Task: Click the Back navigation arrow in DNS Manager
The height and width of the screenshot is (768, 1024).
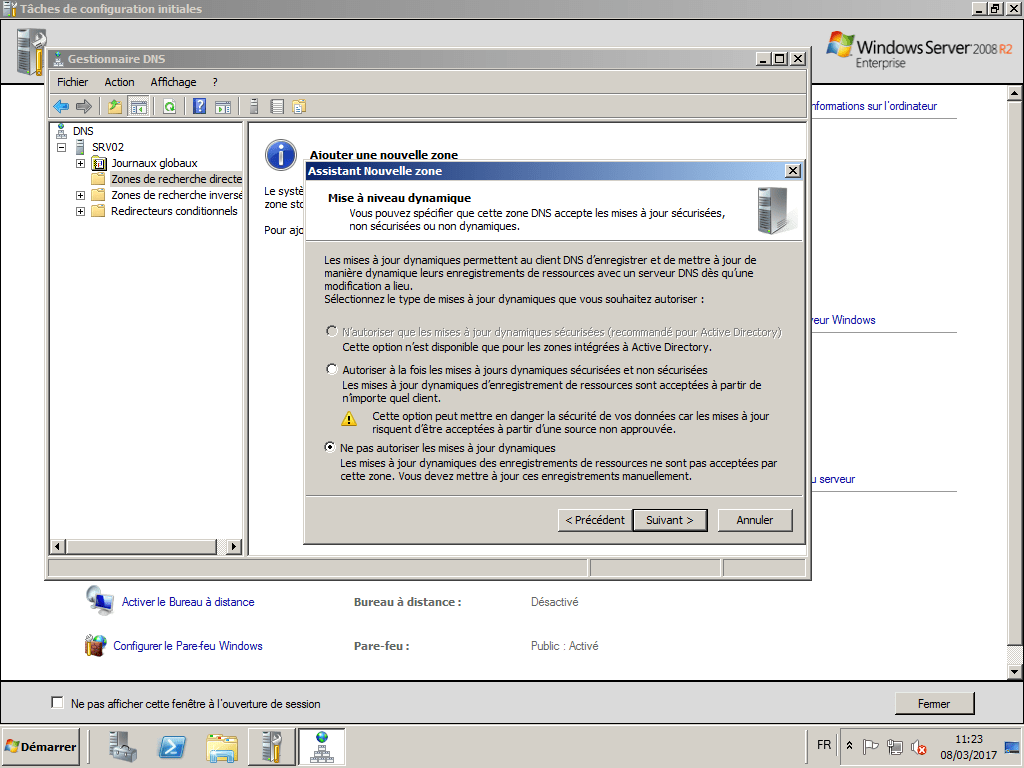Action: (x=61, y=105)
